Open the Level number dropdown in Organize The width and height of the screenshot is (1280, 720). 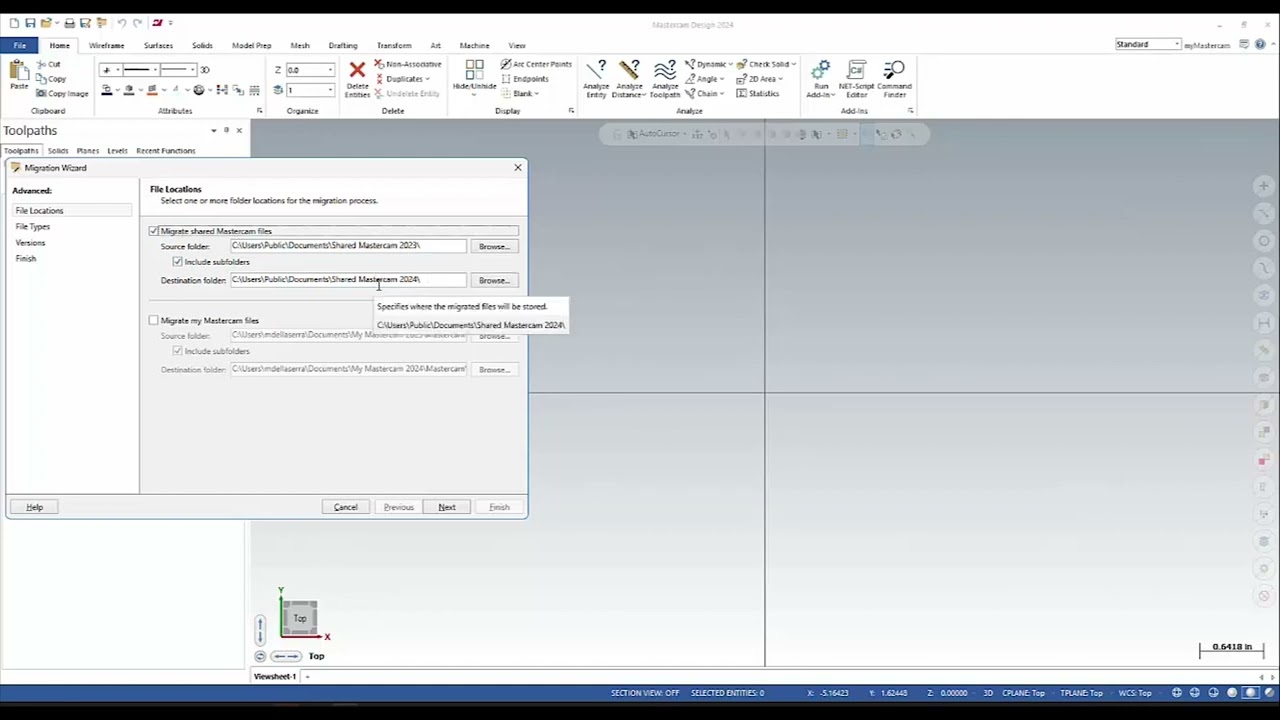click(329, 90)
